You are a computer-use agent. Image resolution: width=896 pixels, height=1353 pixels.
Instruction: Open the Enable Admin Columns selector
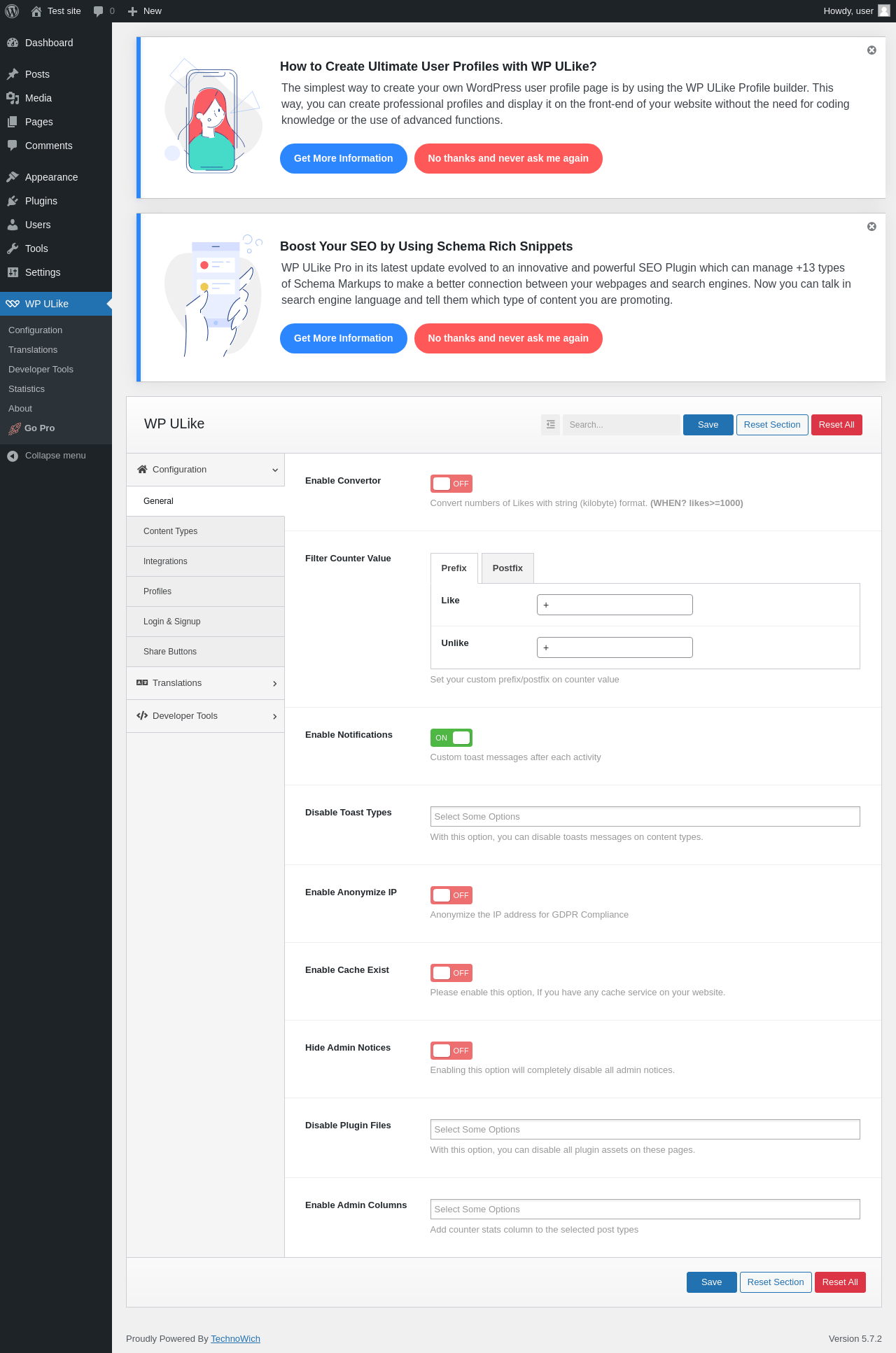(645, 1210)
